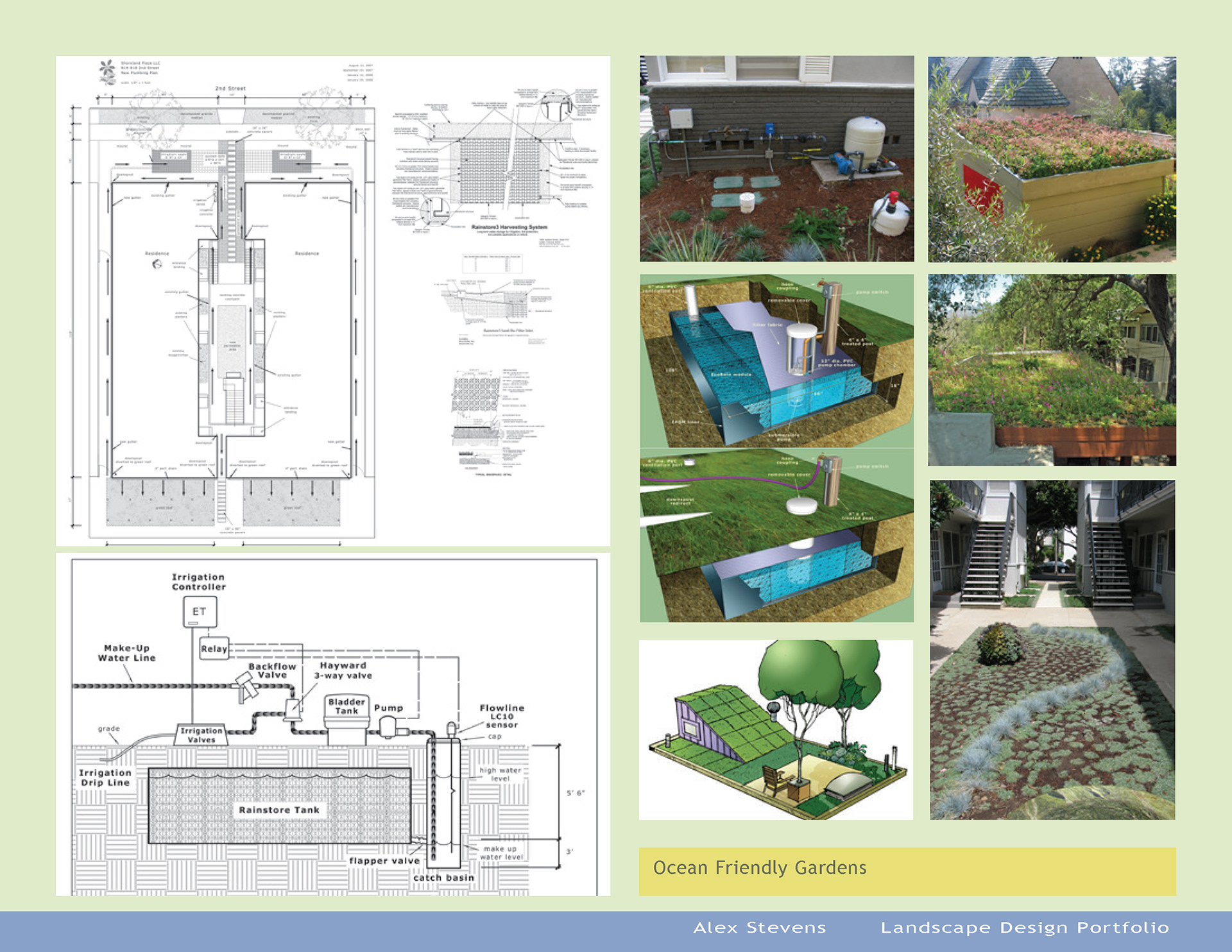Image resolution: width=1232 pixels, height=952 pixels.
Task: Click the Flowline LC10 sensor label
Action: 501,716
